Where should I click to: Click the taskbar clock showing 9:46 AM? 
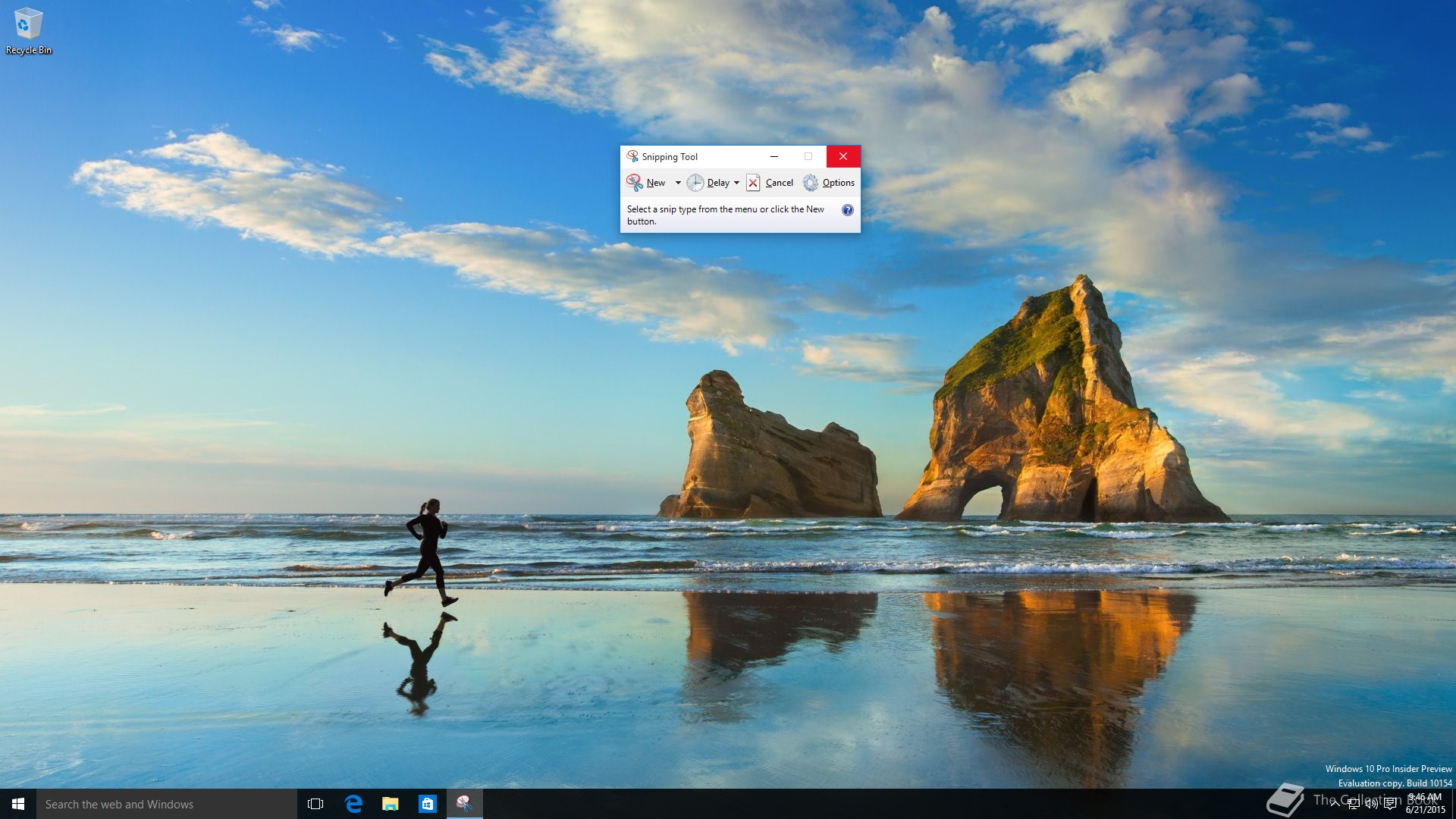(1425, 804)
